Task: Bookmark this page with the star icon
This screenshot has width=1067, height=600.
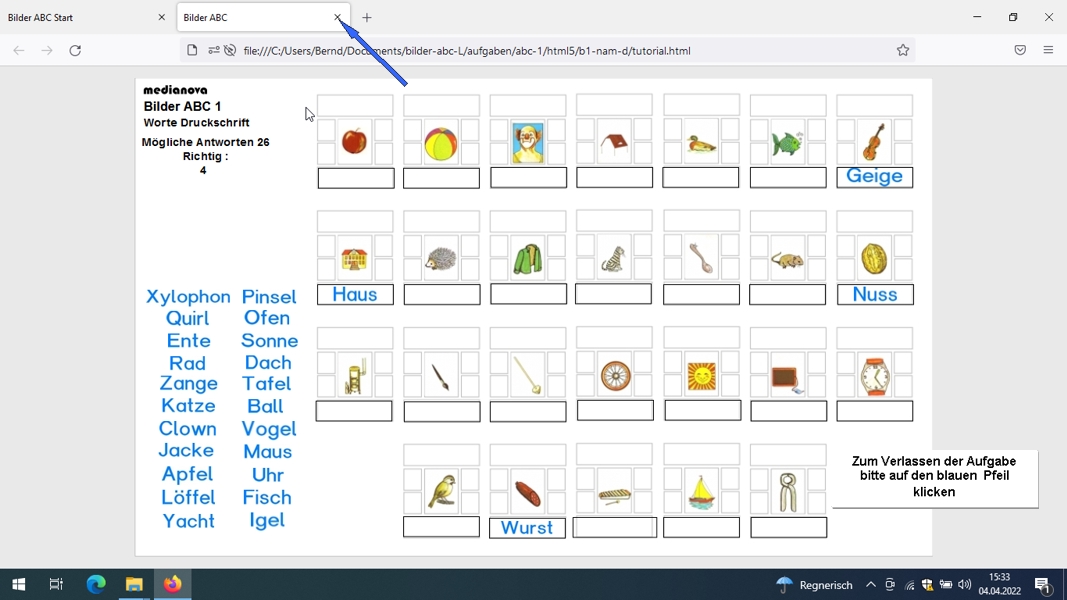Action: point(902,50)
